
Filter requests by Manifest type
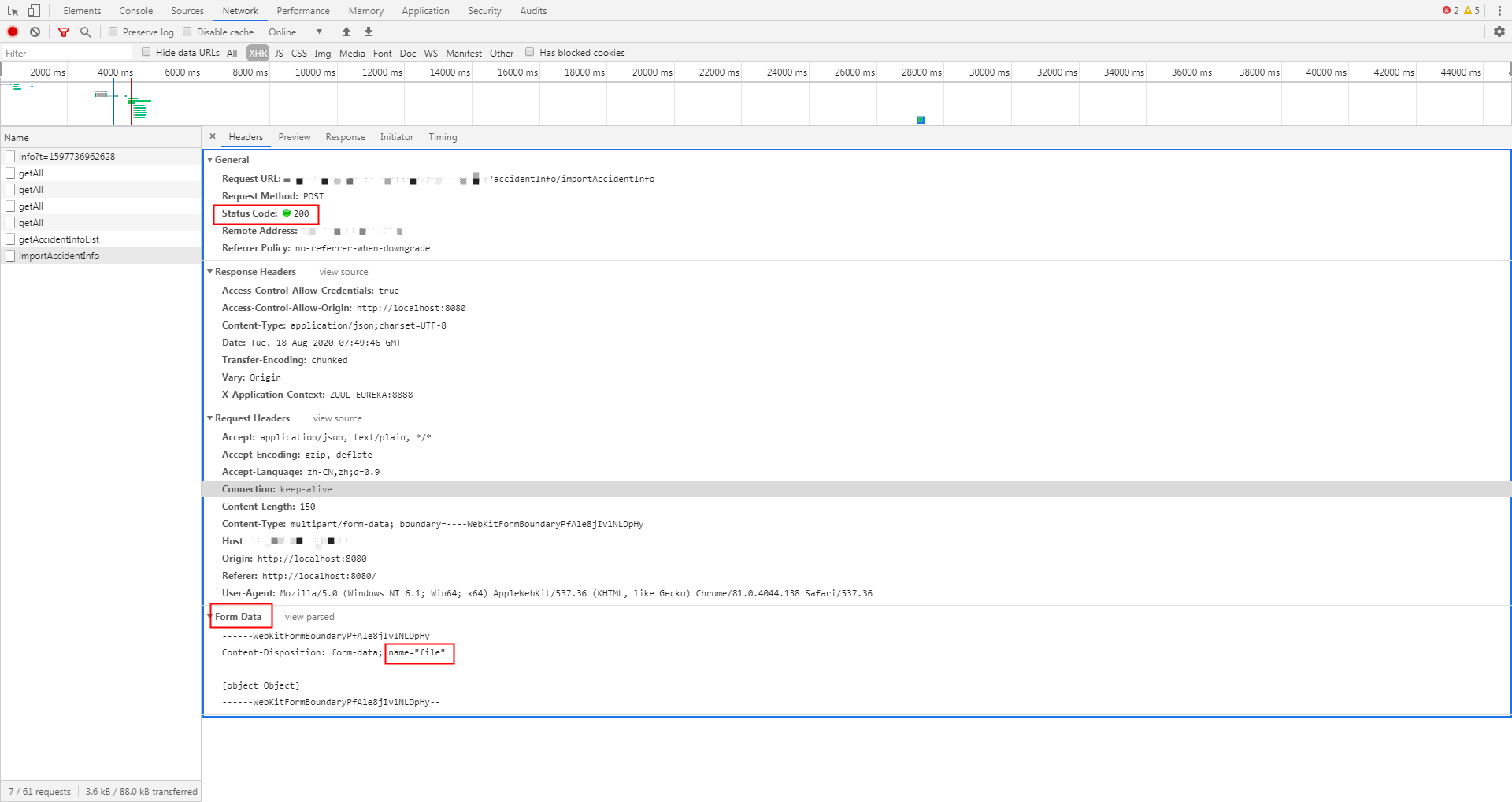pyautogui.click(x=464, y=53)
